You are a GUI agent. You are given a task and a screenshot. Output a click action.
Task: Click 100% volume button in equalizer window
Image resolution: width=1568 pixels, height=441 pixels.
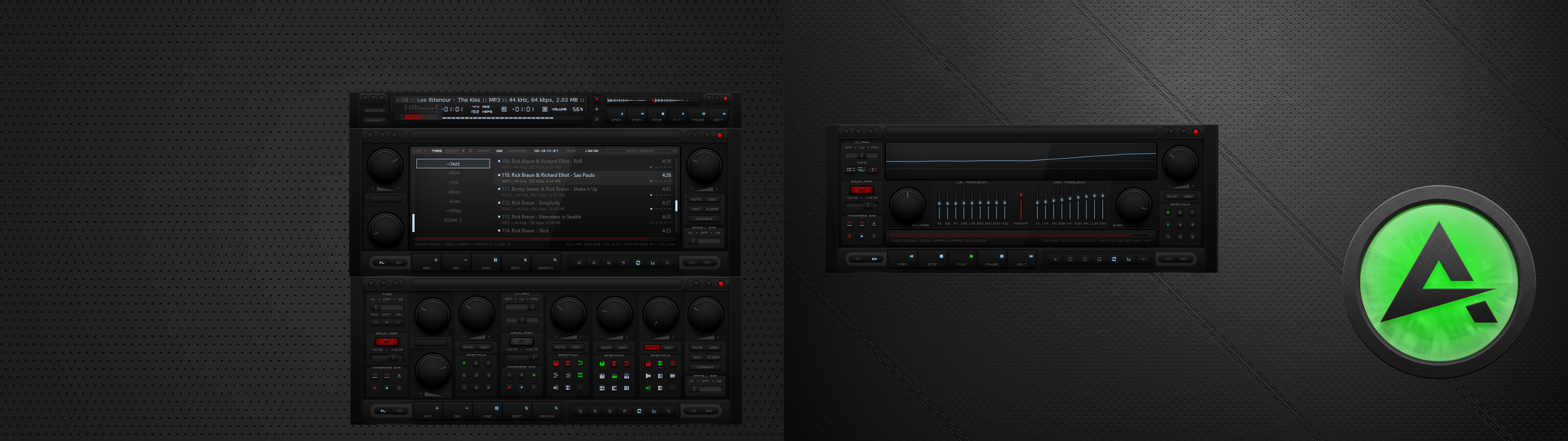[x=1189, y=197]
